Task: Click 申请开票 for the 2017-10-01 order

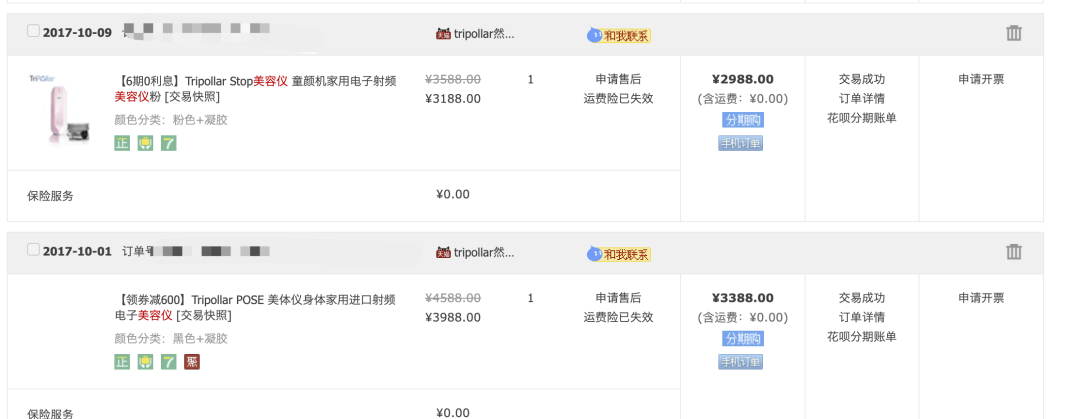Action: [x=981, y=298]
